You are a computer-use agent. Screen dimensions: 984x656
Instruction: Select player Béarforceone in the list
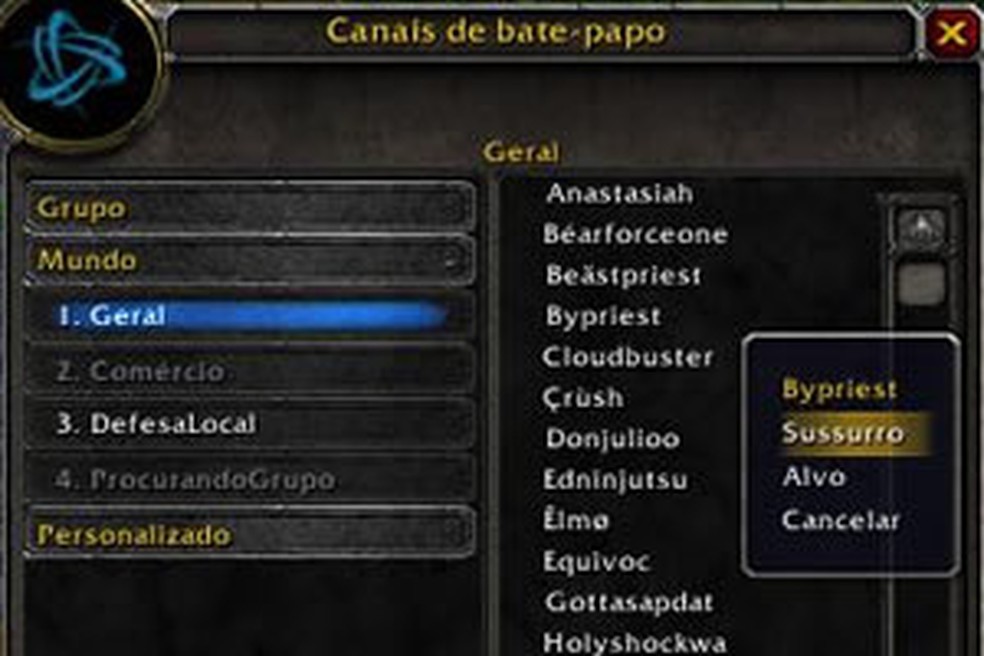(x=635, y=234)
